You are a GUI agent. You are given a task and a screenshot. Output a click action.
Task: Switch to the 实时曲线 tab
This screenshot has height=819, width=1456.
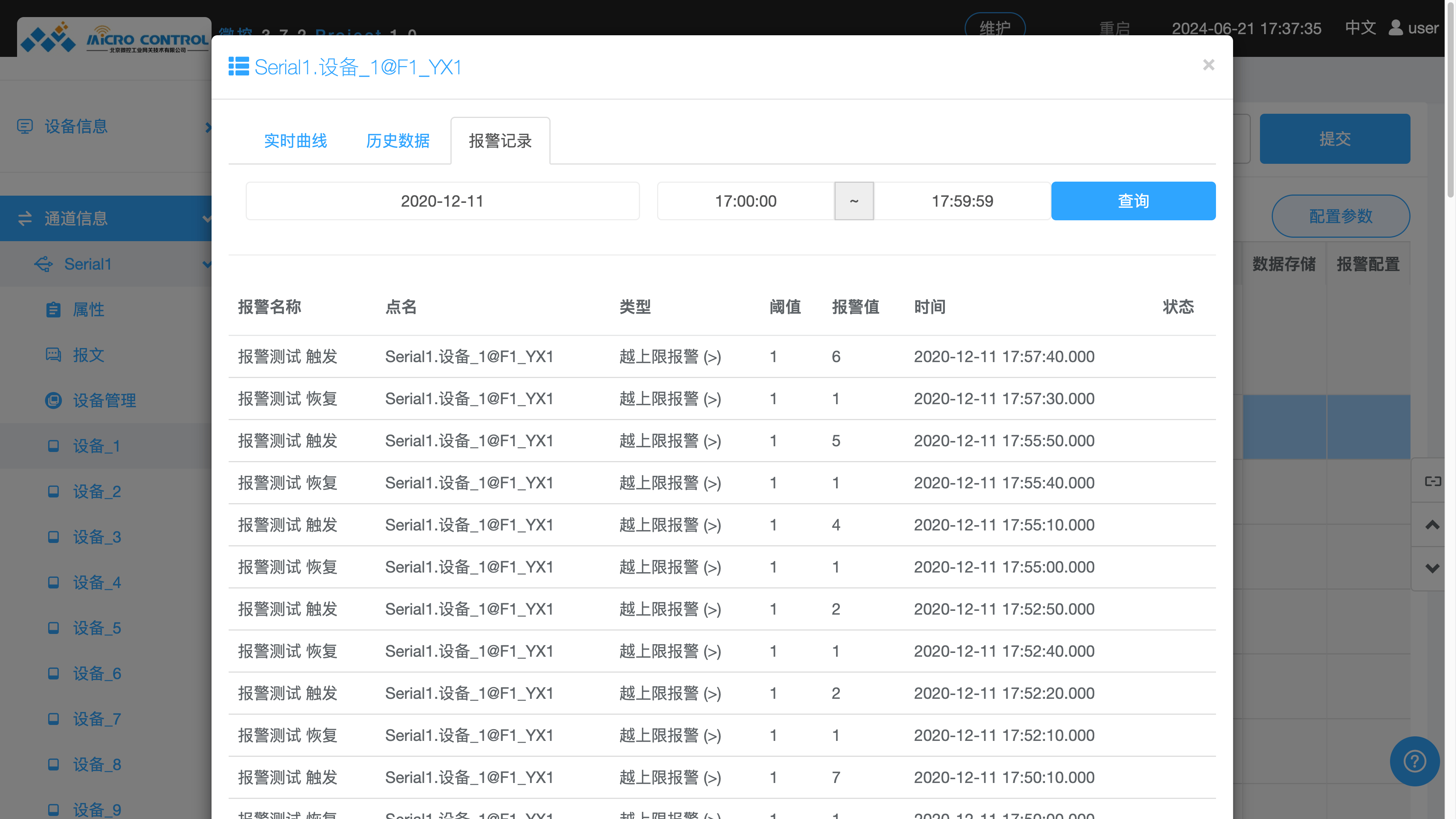tap(296, 141)
